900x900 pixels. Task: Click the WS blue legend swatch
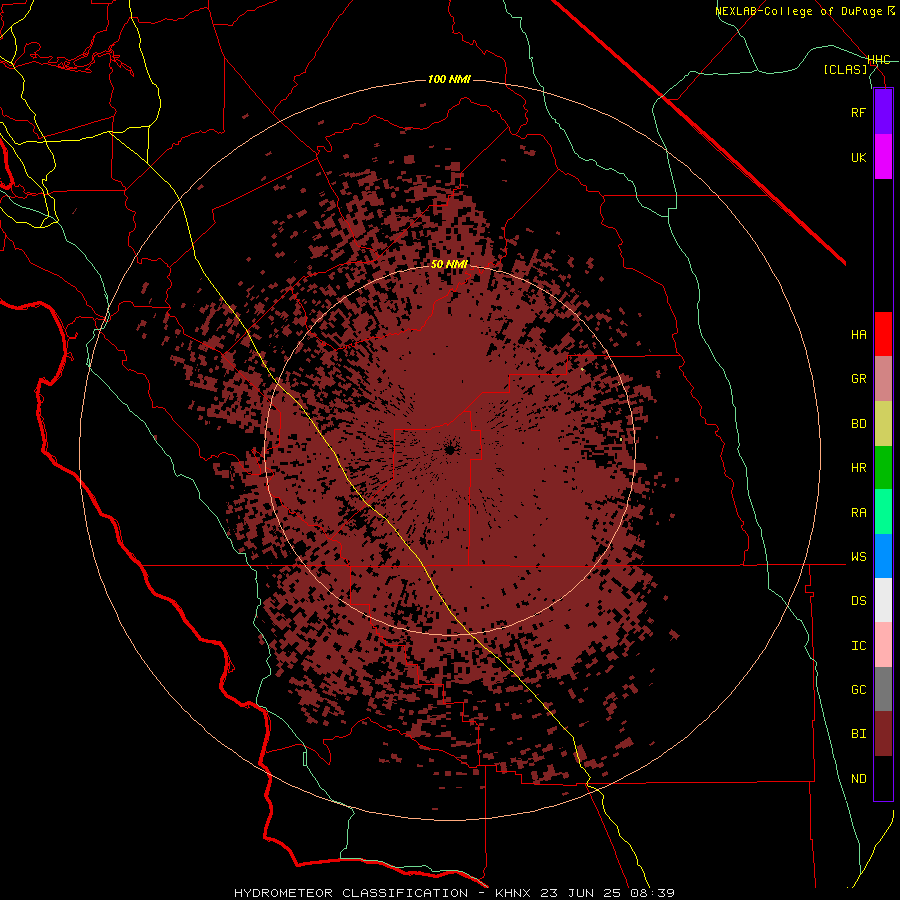coord(883,556)
